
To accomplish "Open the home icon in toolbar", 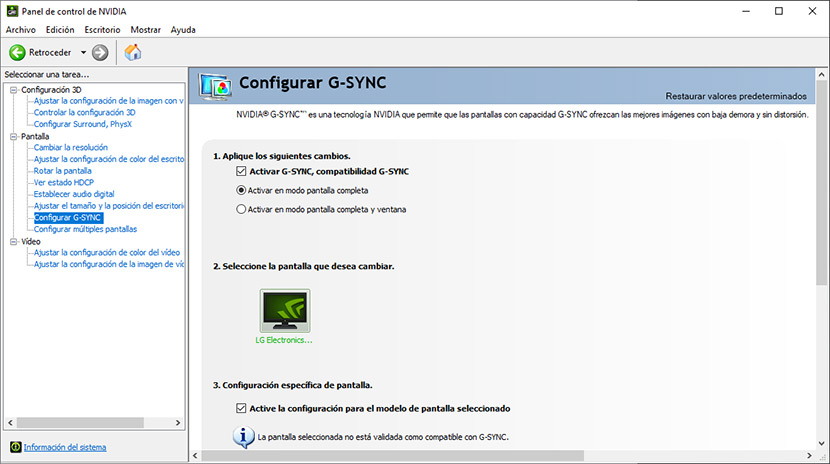I will (132, 52).
